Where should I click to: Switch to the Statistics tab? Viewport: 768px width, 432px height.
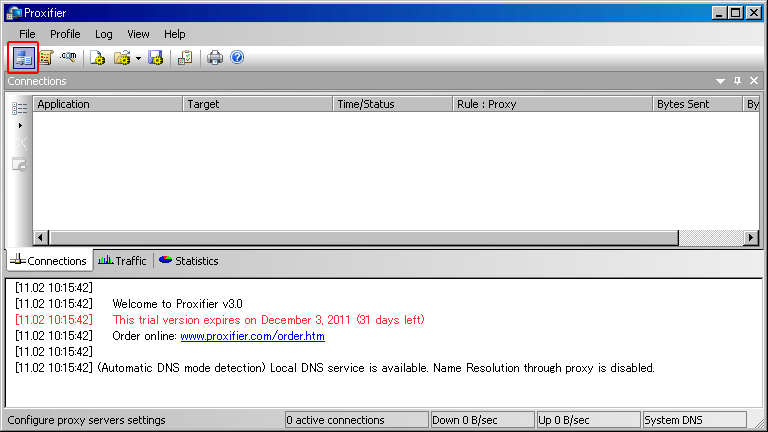tap(189, 261)
